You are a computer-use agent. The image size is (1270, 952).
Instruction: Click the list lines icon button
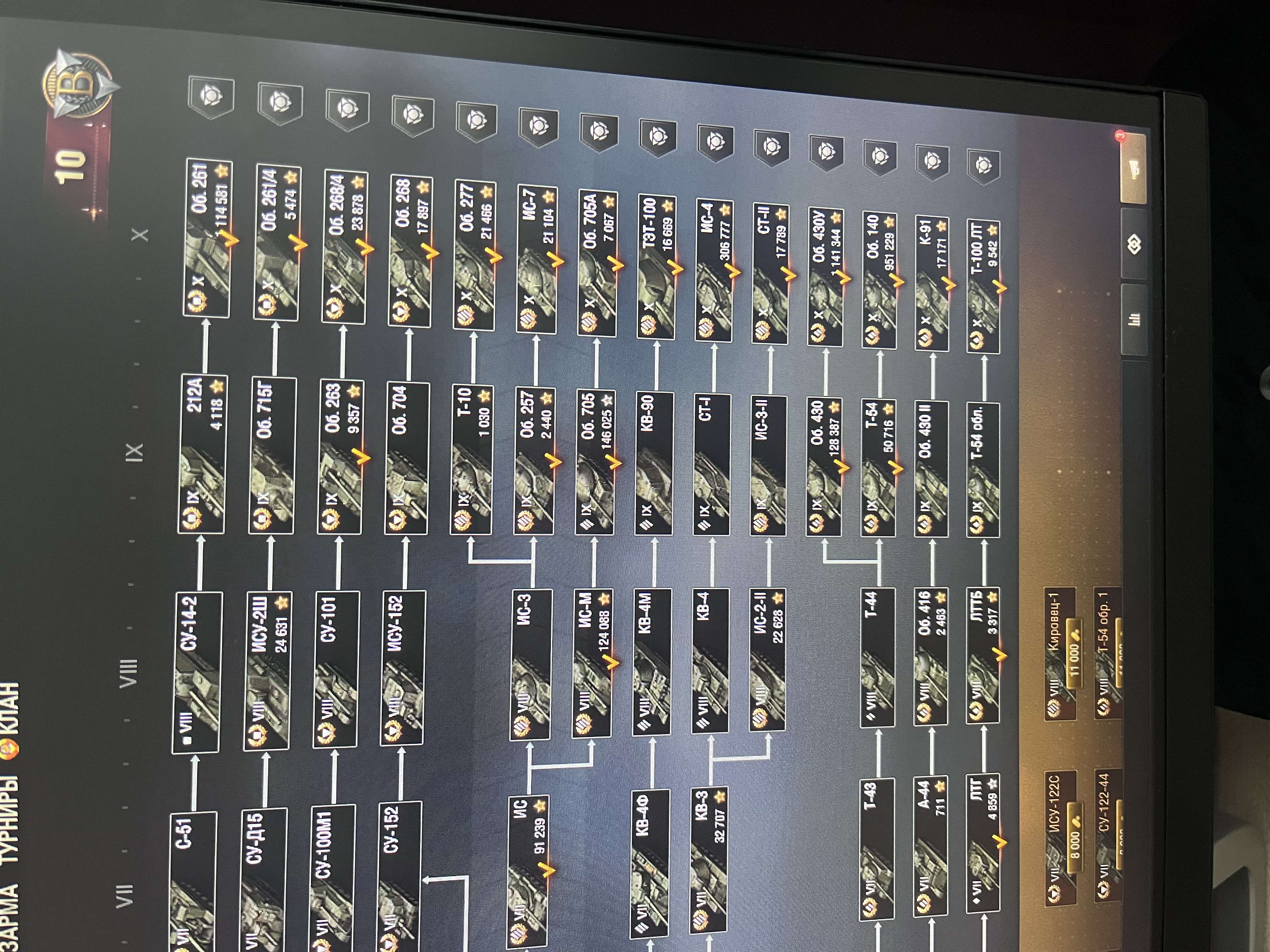pos(1134,319)
